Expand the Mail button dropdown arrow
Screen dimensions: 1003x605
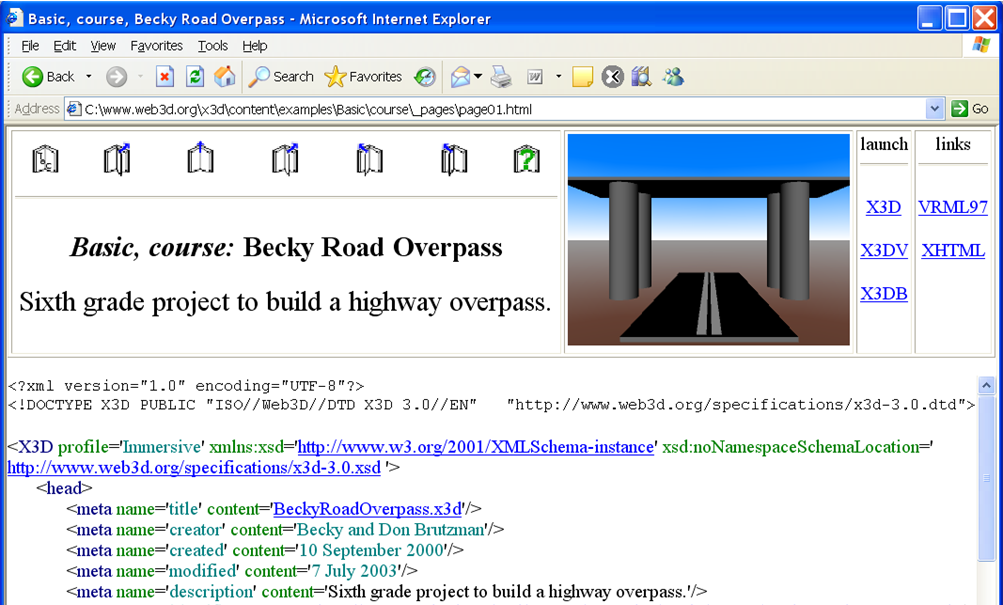click(x=478, y=77)
